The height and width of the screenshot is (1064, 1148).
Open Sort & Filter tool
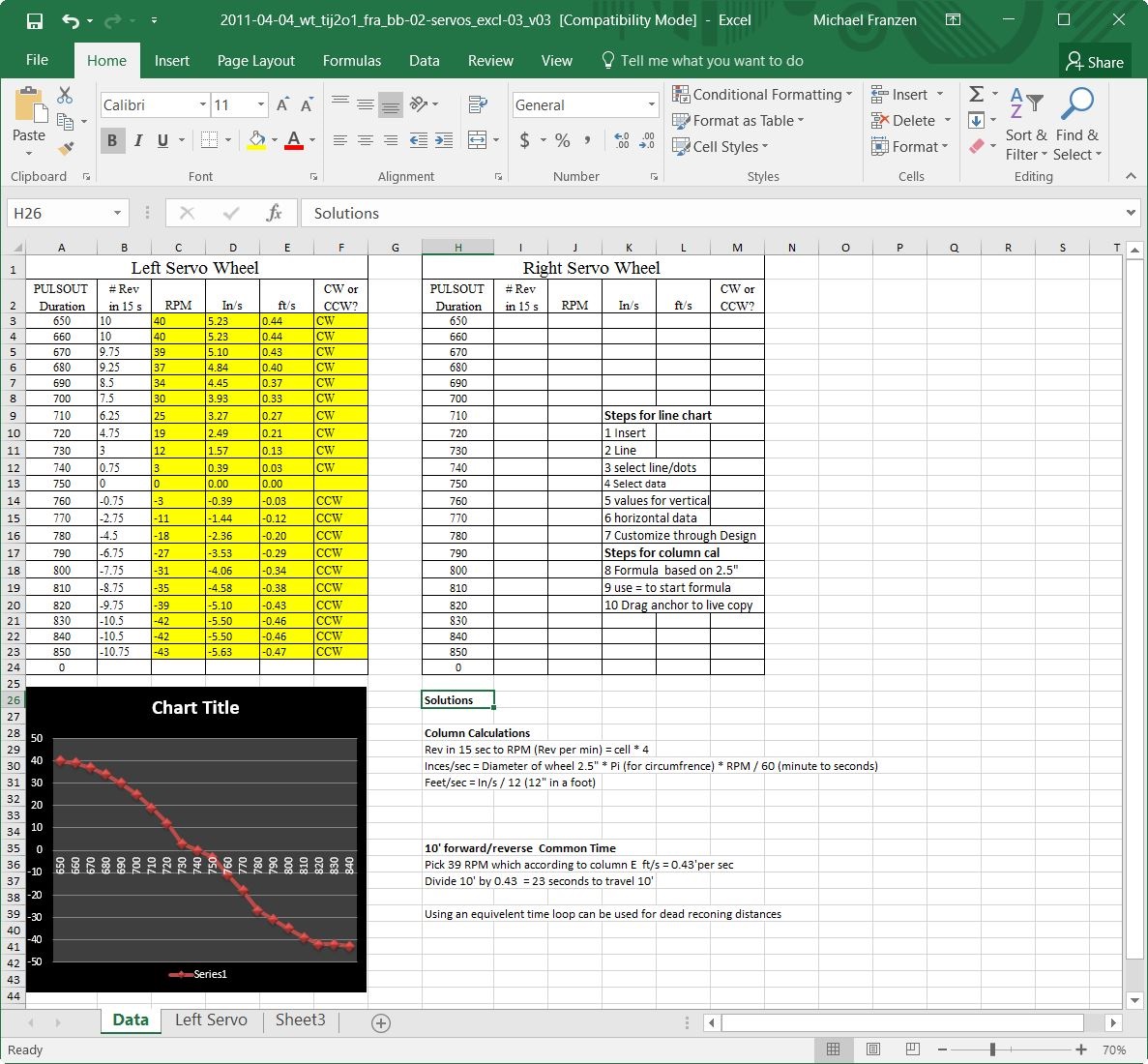[x=1026, y=123]
